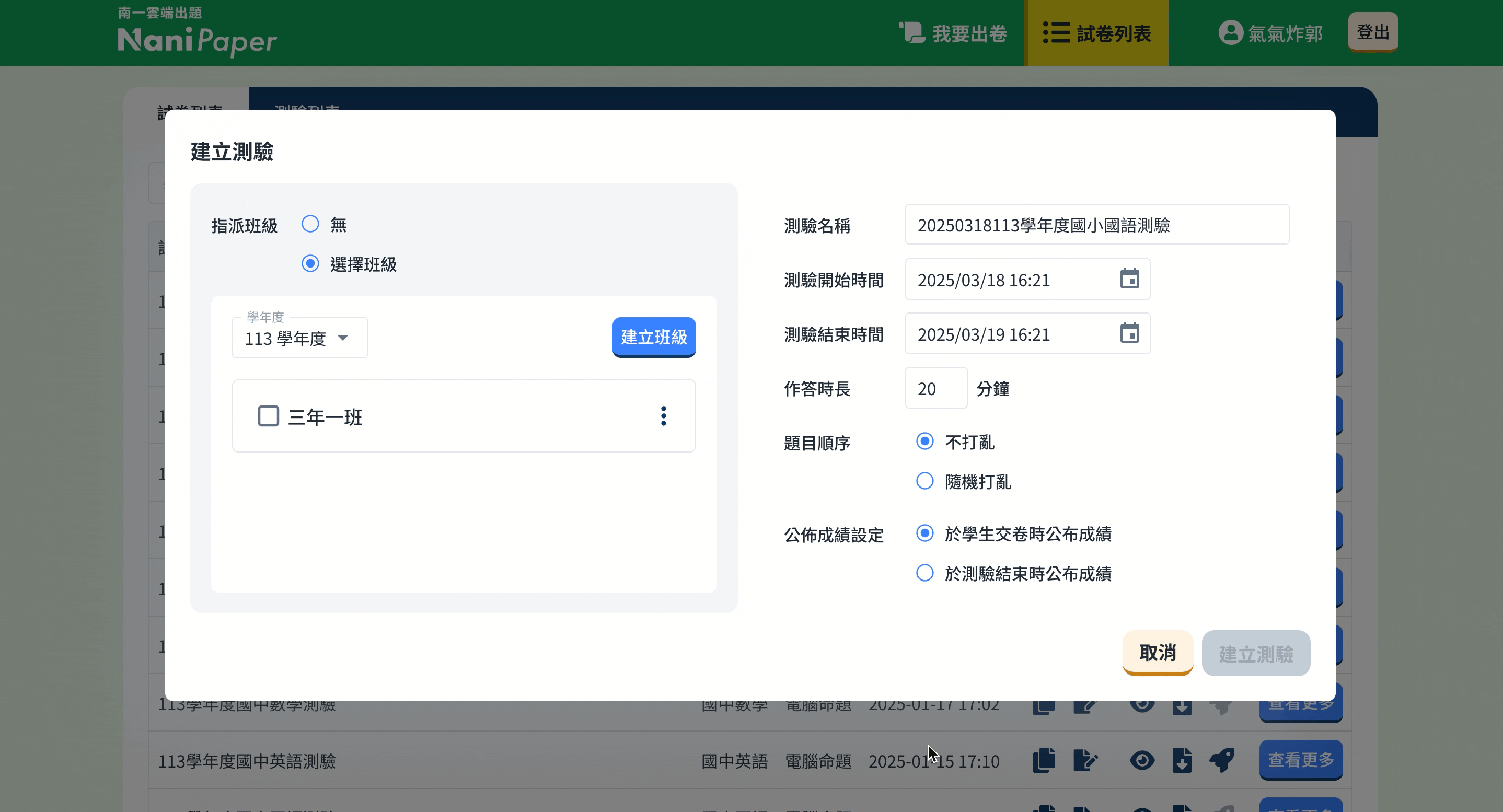Screen dimensions: 1503x812
Task: Click 113學年度國中英語測驗 row title
Action: click(247, 761)
